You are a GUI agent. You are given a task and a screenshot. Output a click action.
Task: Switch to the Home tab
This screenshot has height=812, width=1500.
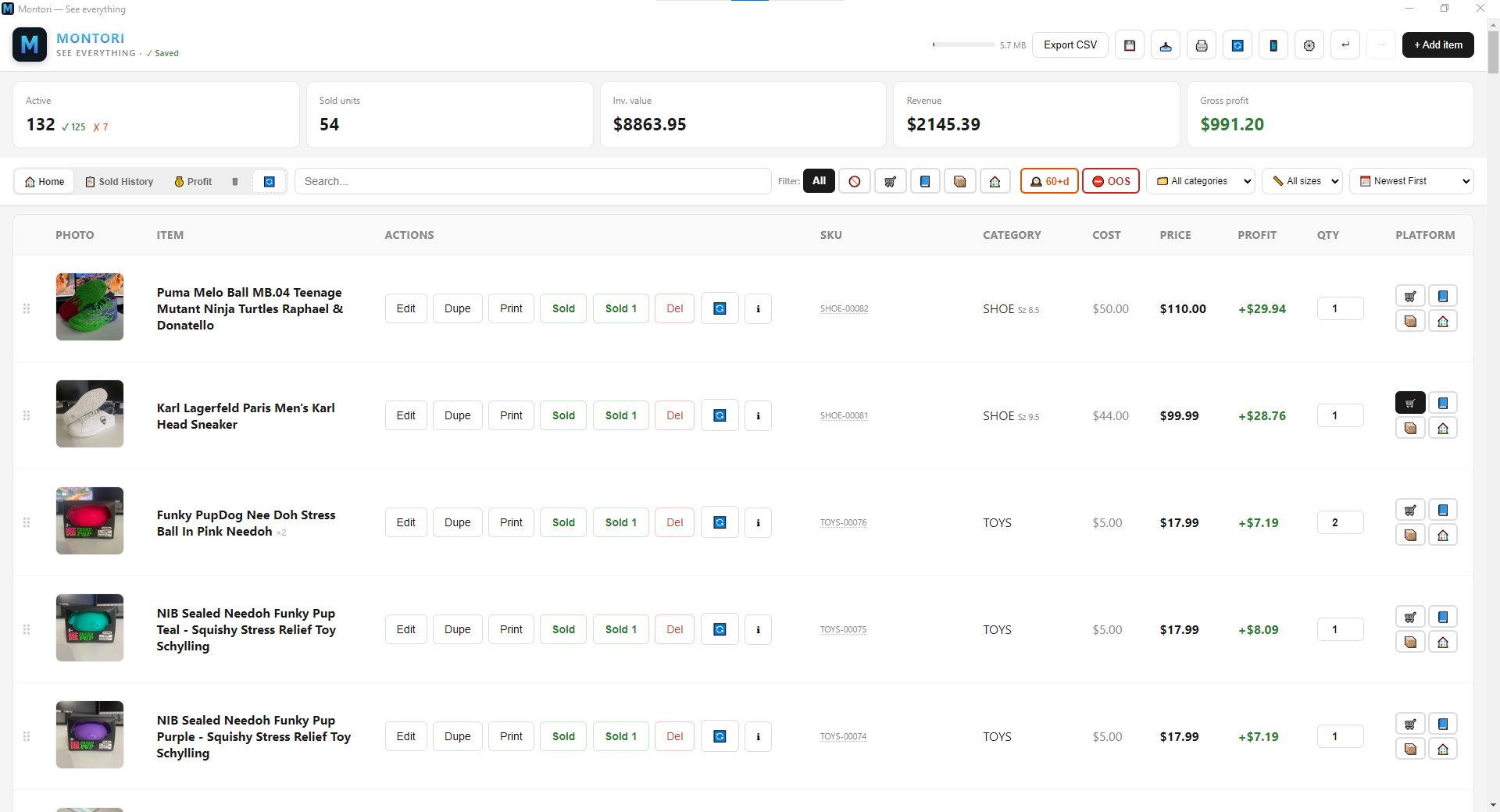coord(45,182)
